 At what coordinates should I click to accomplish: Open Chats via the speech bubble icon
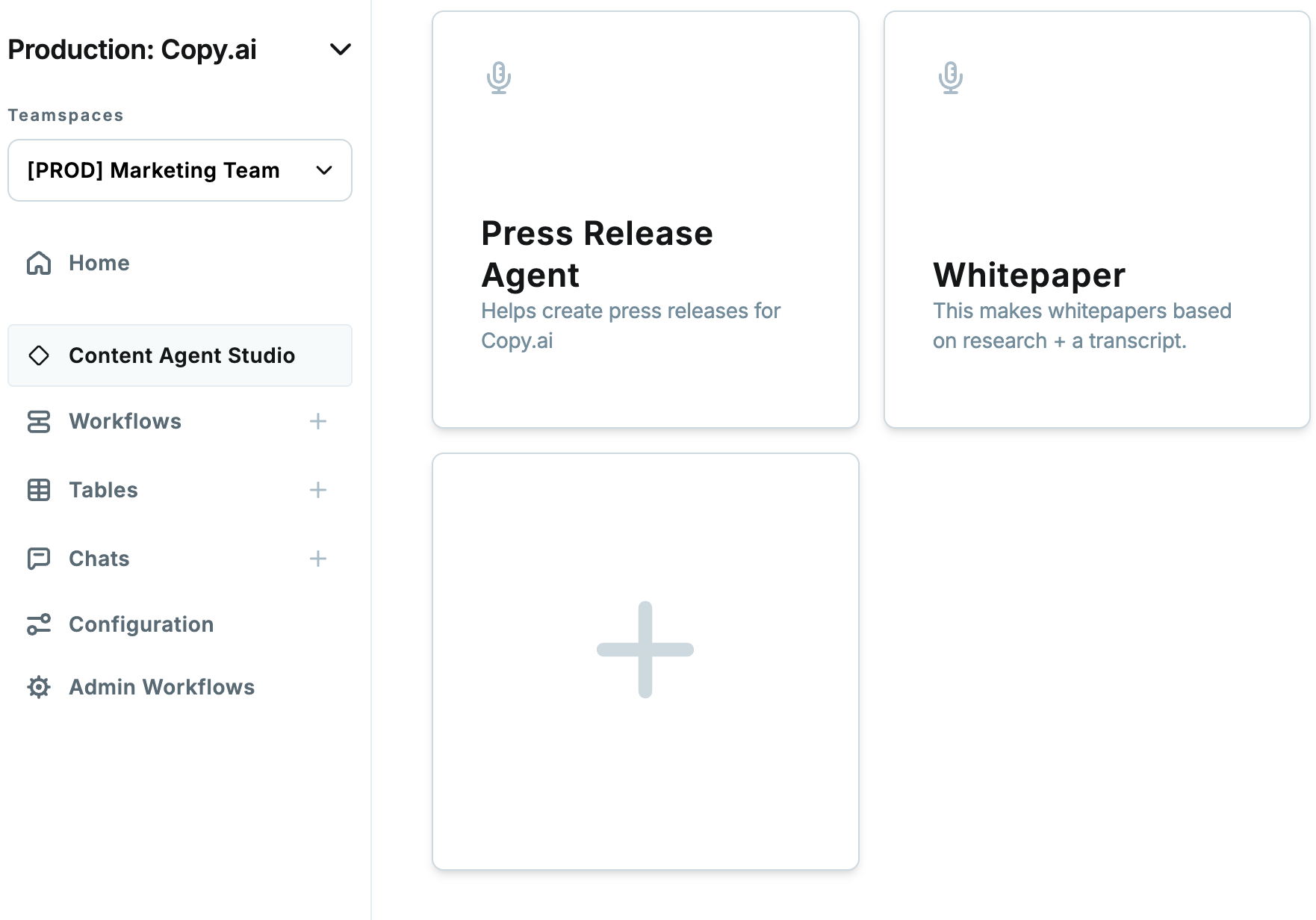tap(38, 558)
